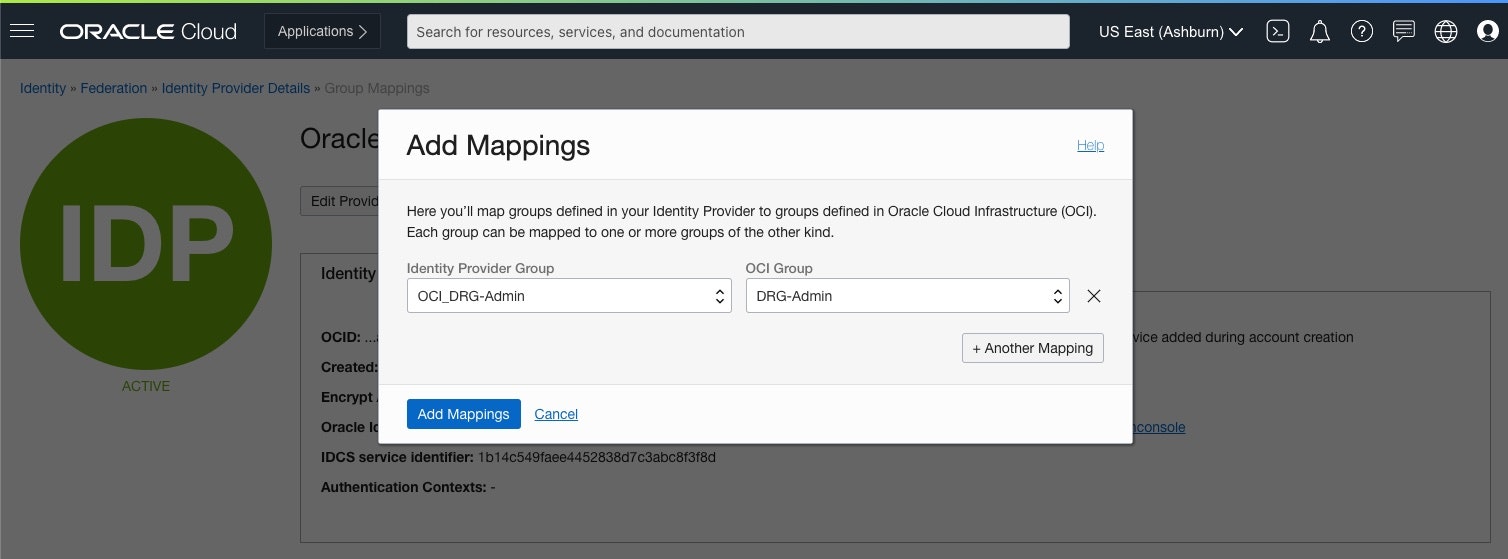Go to Identity breadcrumb
The height and width of the screenshot is (559, 1508).
(x=43, y=88)
